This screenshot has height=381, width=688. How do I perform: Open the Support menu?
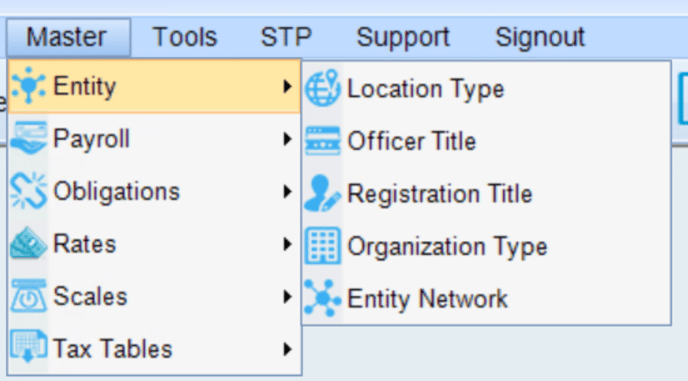tap(403, 37)
